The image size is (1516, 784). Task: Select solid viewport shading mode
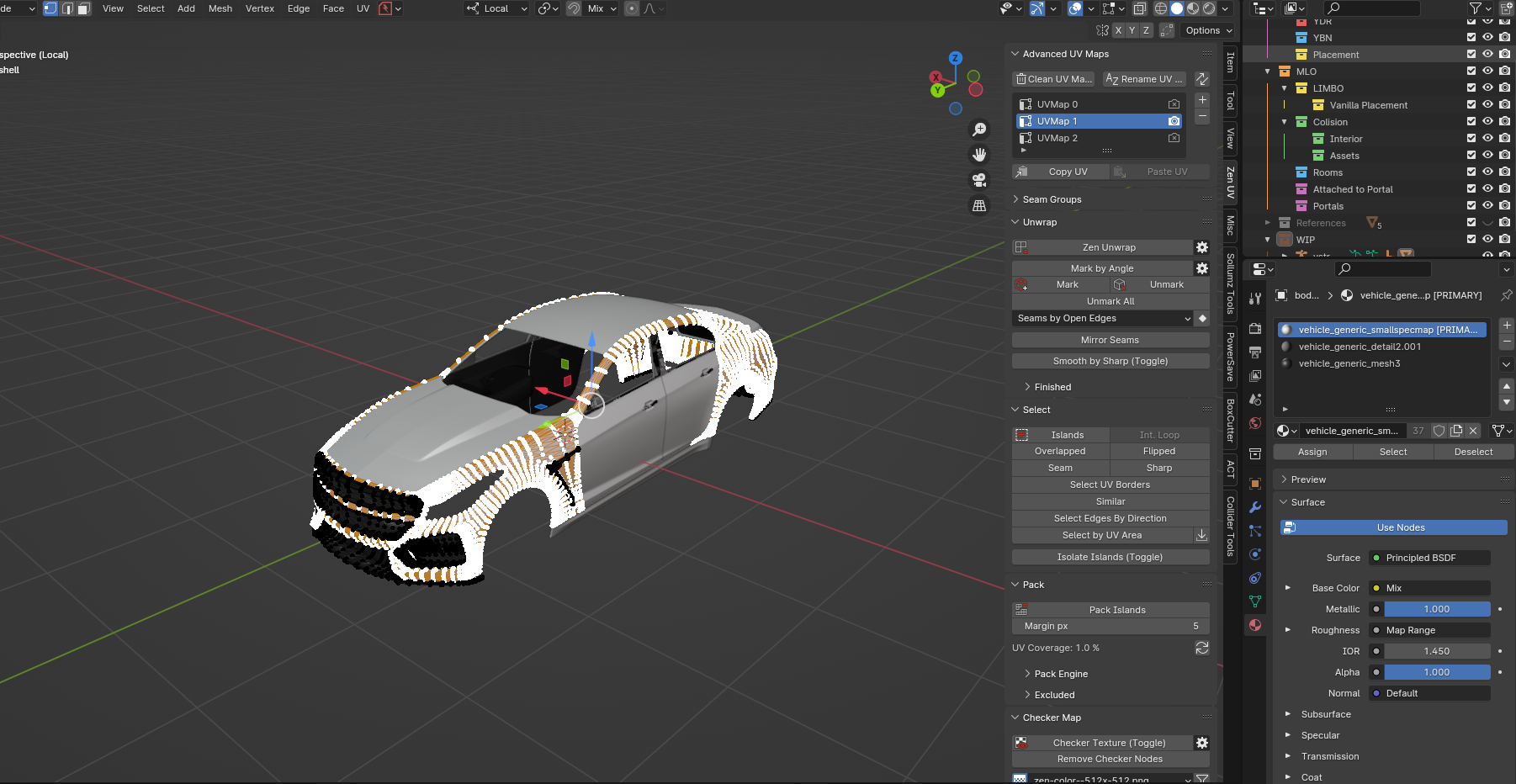(1177, 8)
